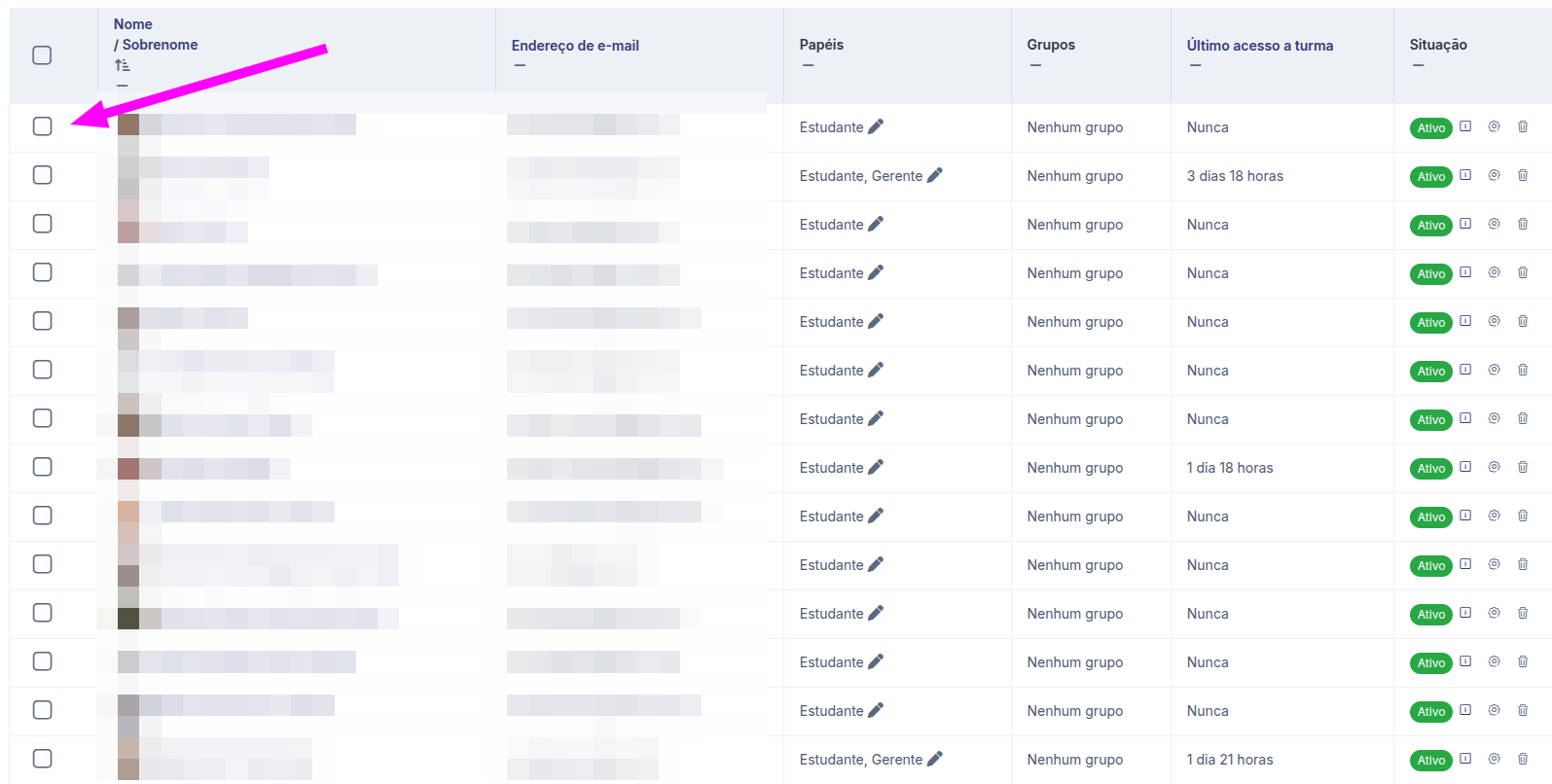Tick the select-all checkbox in the table header
1552x784 pixels.
42,55
